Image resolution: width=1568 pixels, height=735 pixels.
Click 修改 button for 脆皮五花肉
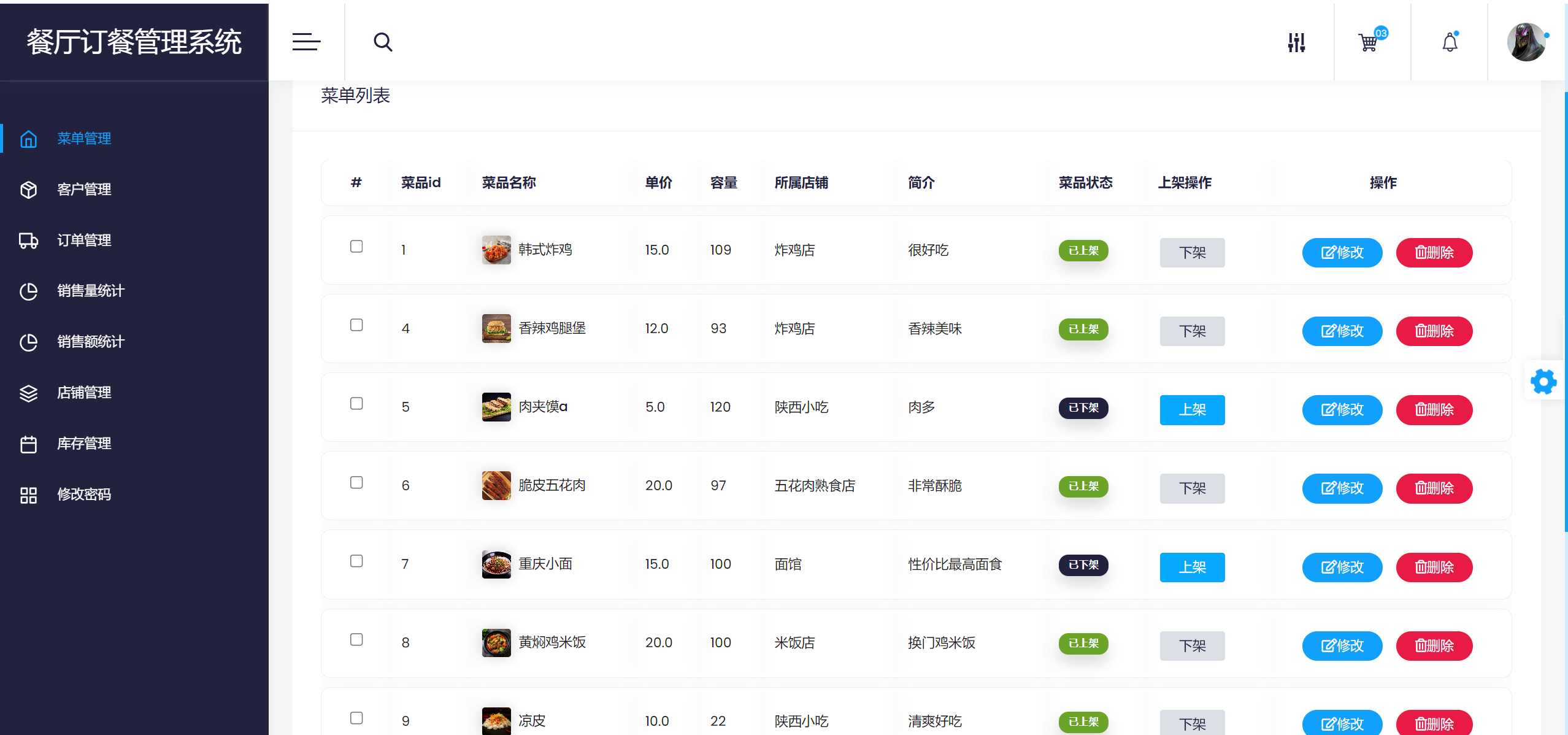[x=1342, y=488]
